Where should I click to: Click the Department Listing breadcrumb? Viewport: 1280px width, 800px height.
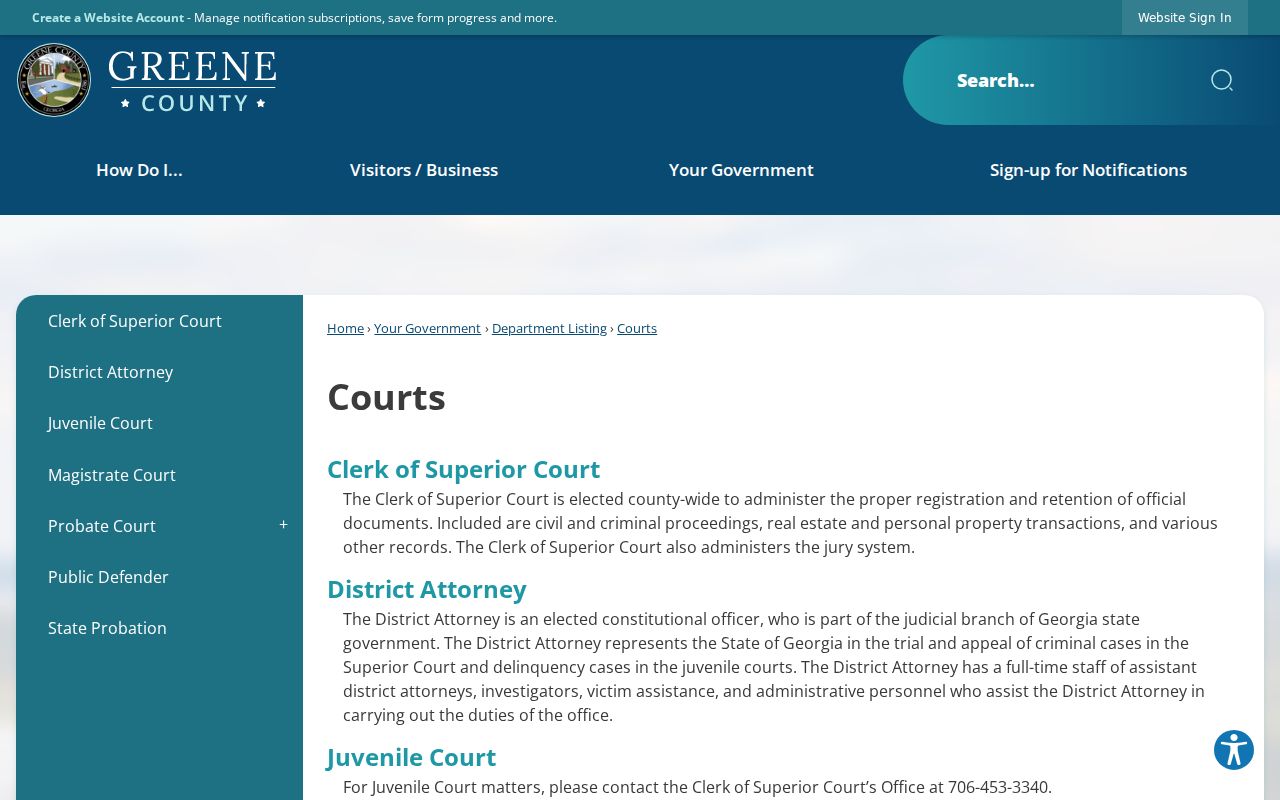[549, 328]
